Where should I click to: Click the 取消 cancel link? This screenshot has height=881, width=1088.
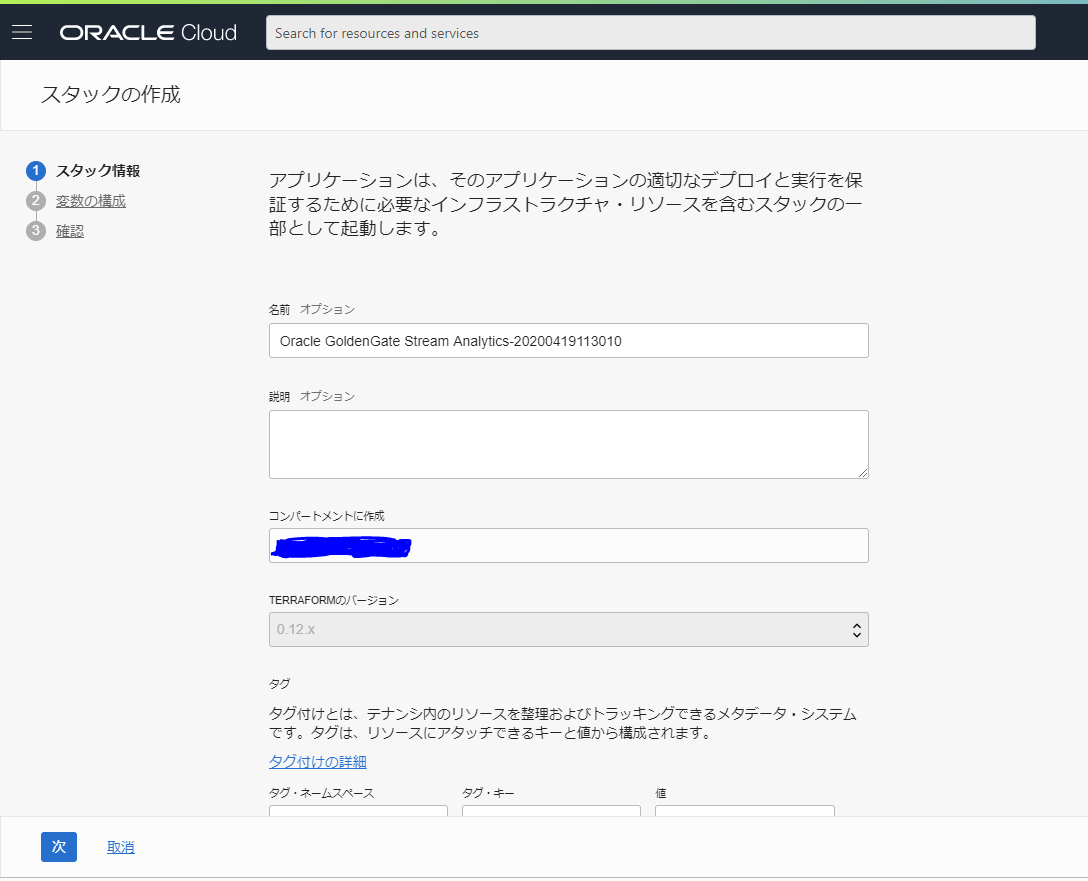121,847
